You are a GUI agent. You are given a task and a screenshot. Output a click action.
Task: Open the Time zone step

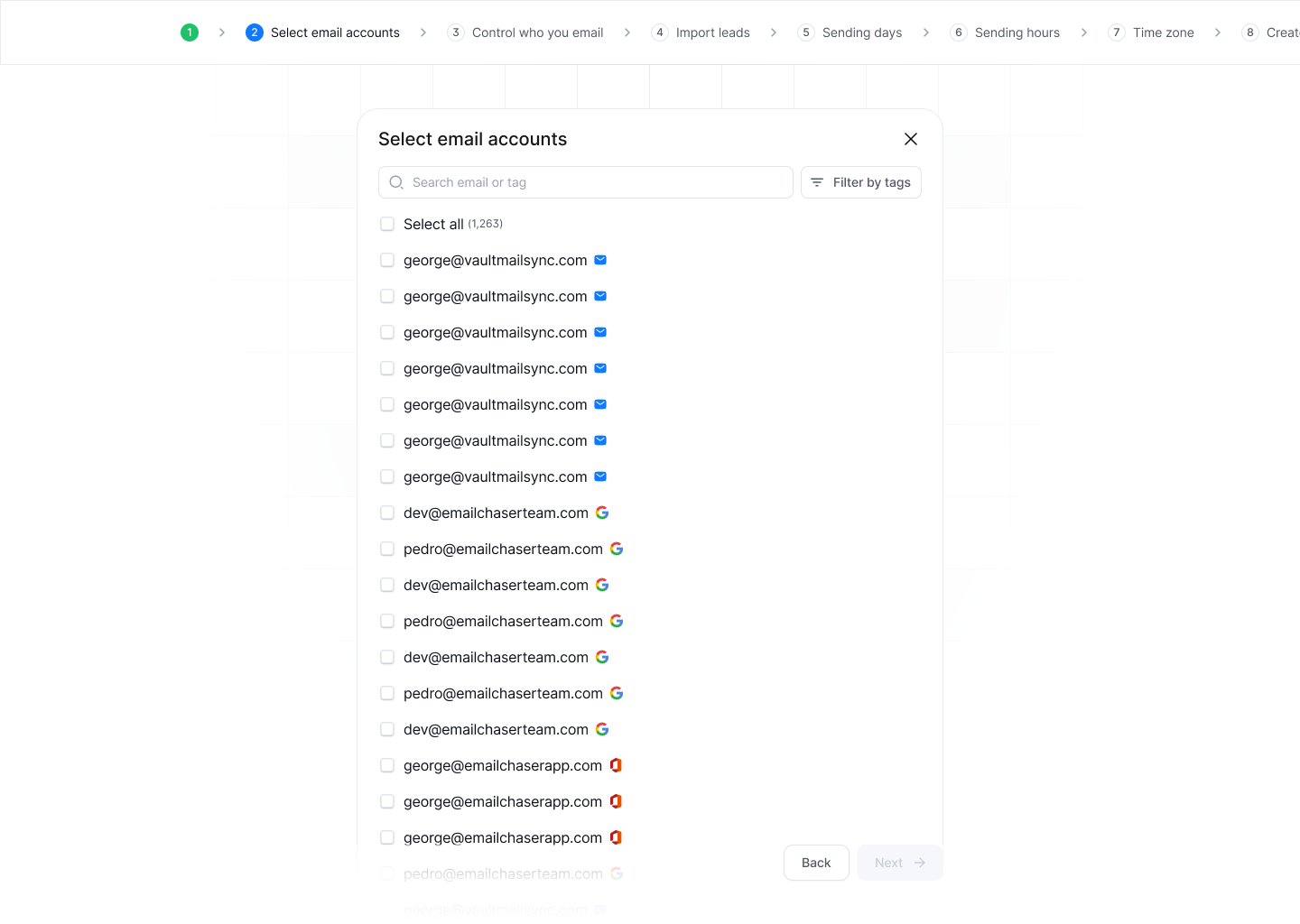pos(1151,32)
